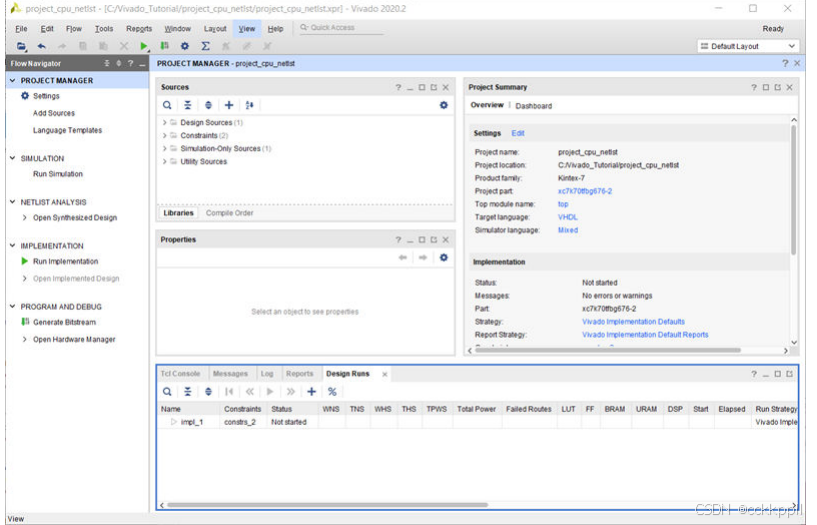Click reset to first step icon in Design Runs
817x525 pixels.
coord(229,392)
